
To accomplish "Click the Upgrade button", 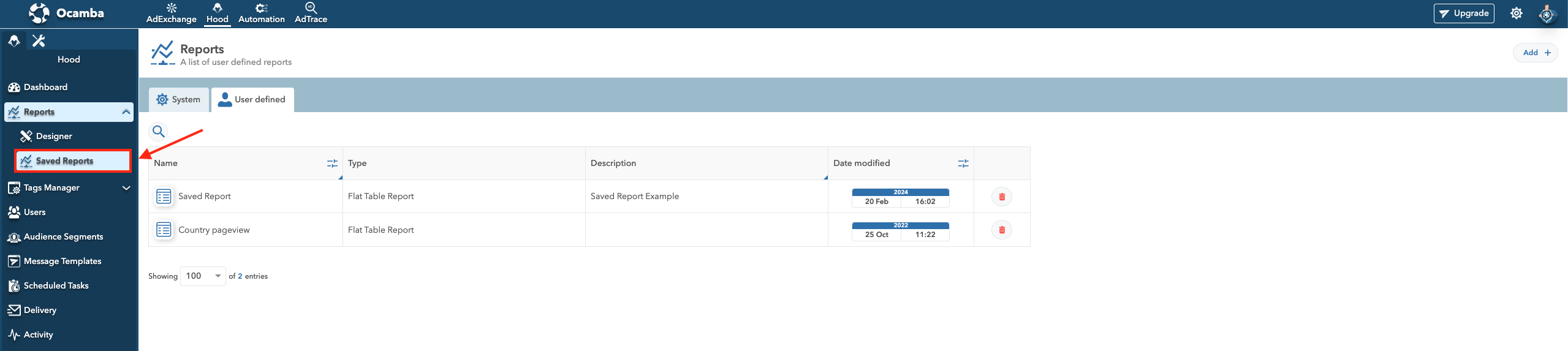I will (x=1463, y=13).
